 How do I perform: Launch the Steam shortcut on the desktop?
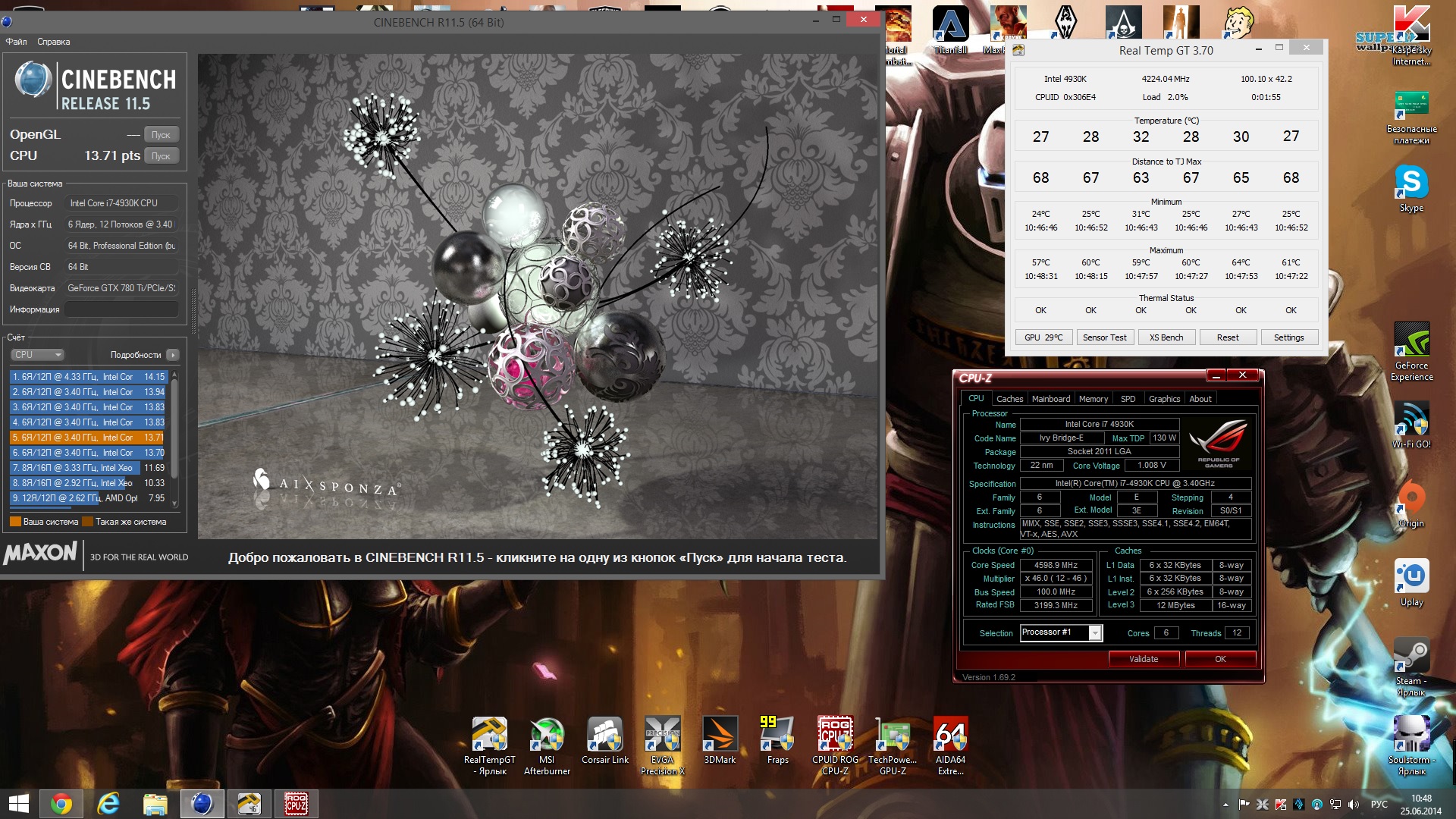pos(1411,667)
